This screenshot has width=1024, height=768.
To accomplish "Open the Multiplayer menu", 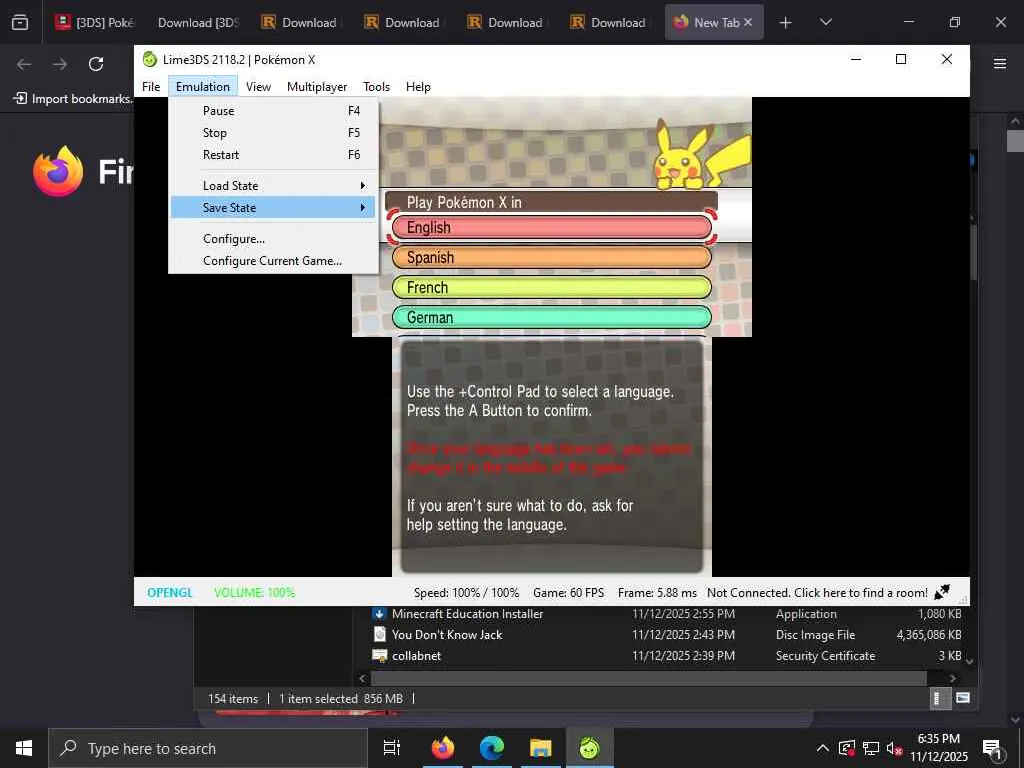I will 317,87.
